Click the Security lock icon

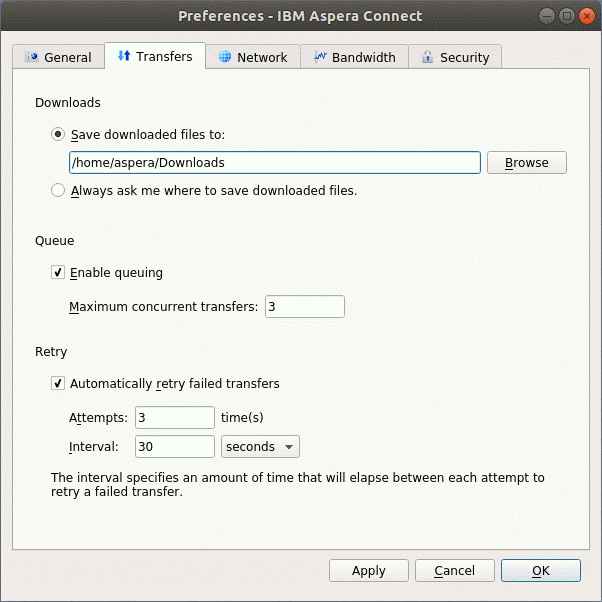pyautogui.click(x=428, y=58)
